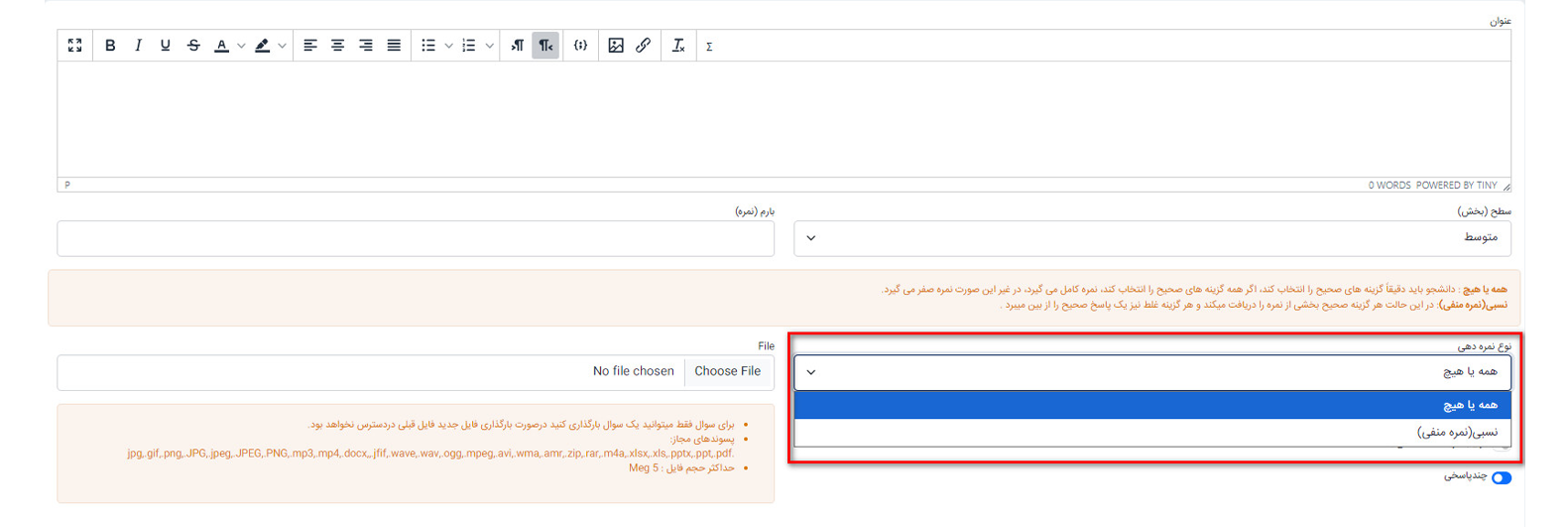1568x527 pixels.
Task: Insert numbered list
Action: tap(469, 46)
